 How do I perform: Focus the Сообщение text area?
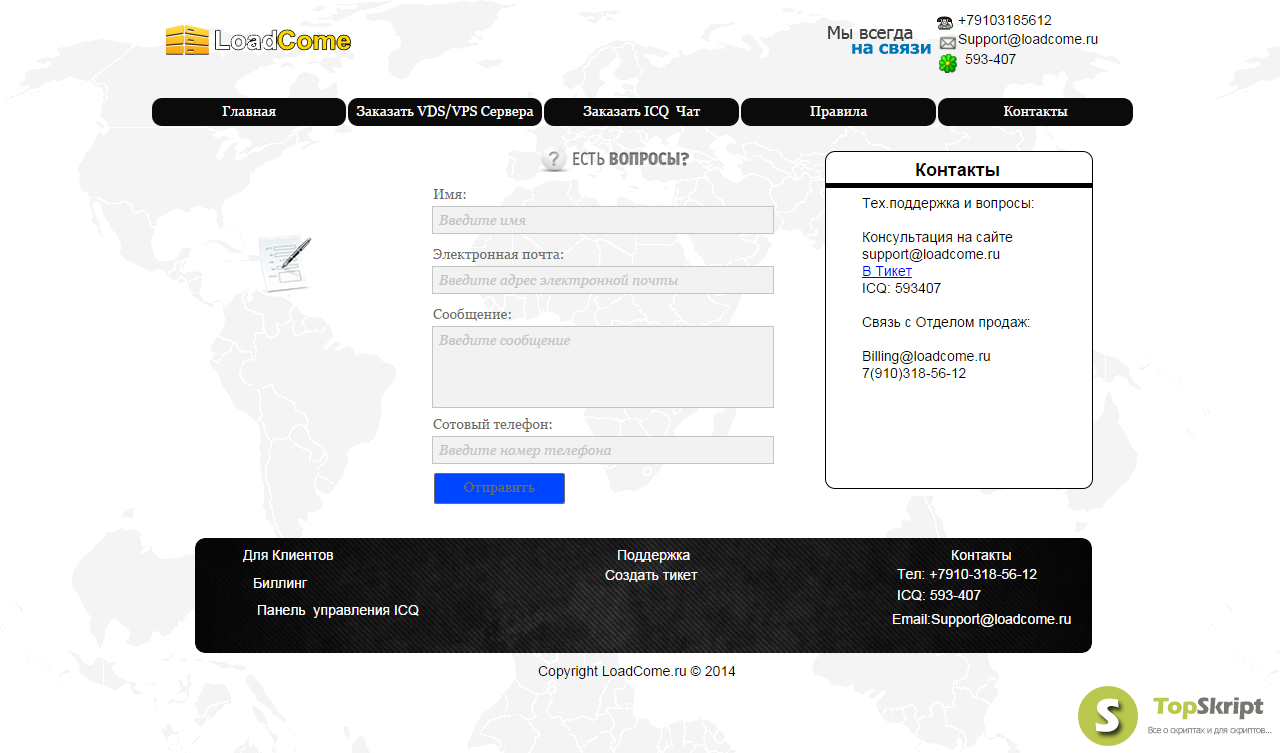(x=603, y=367)
